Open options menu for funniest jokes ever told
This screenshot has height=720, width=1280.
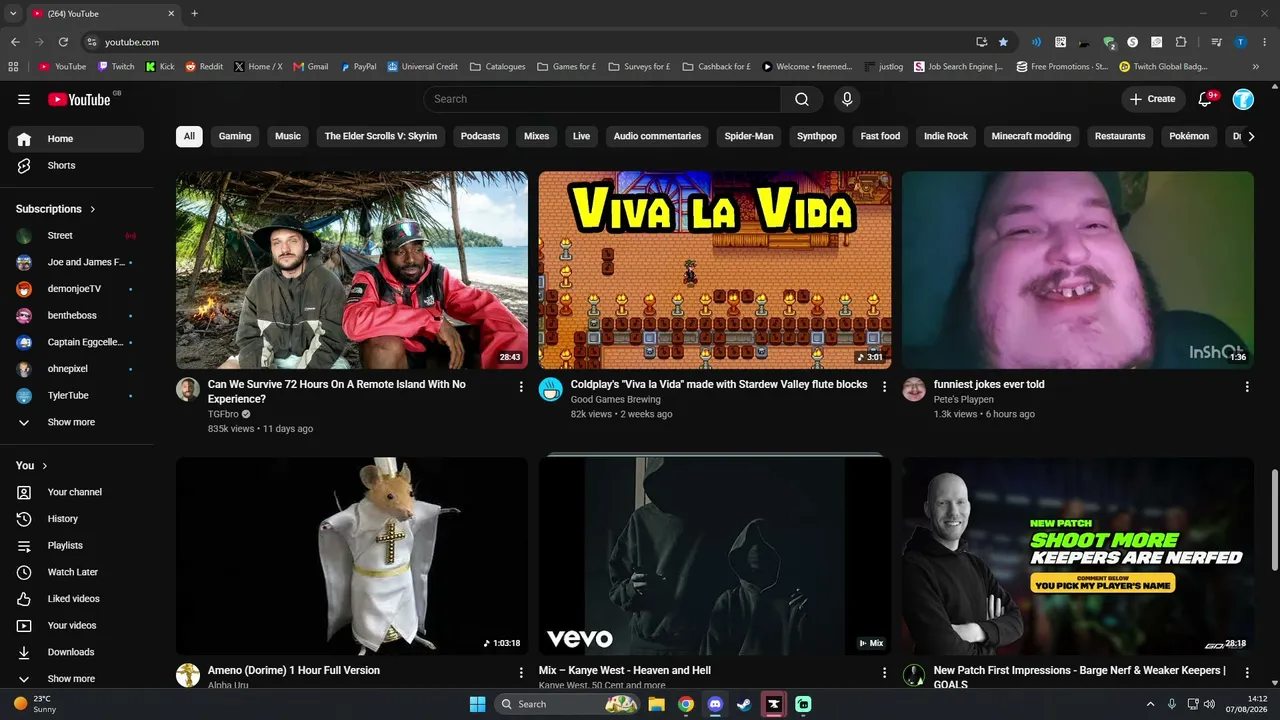tap(1247, 387)
